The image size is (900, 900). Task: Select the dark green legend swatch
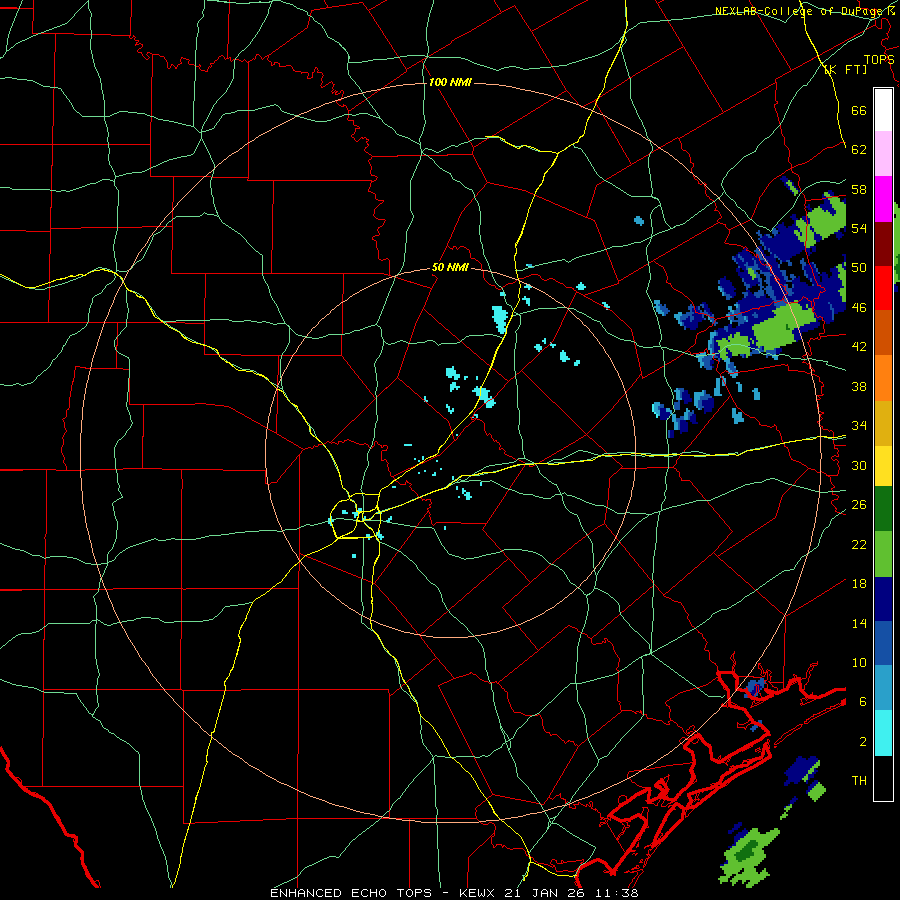[x=883, y=509]
